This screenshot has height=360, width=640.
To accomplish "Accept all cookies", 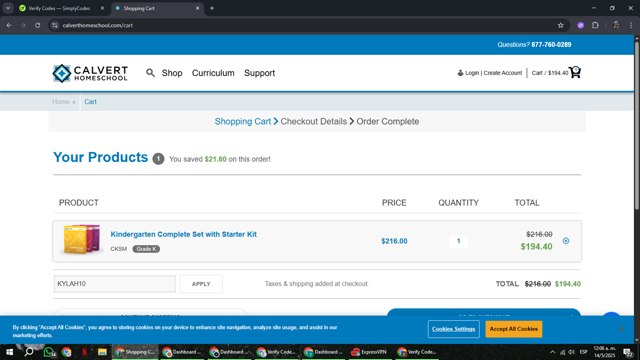I will [514, 329].
